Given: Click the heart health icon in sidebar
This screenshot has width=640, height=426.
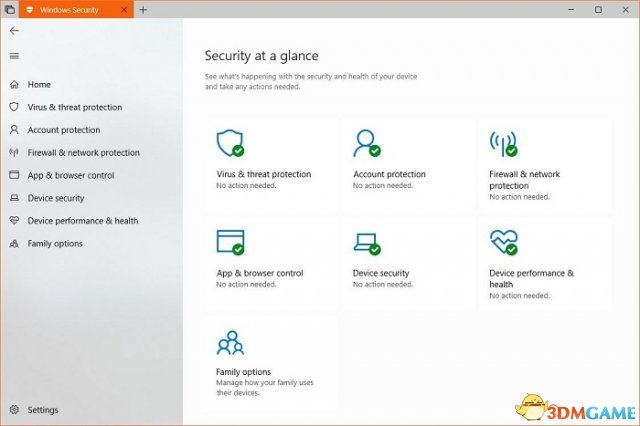Looking at the screenshot, I should point(14,220).
